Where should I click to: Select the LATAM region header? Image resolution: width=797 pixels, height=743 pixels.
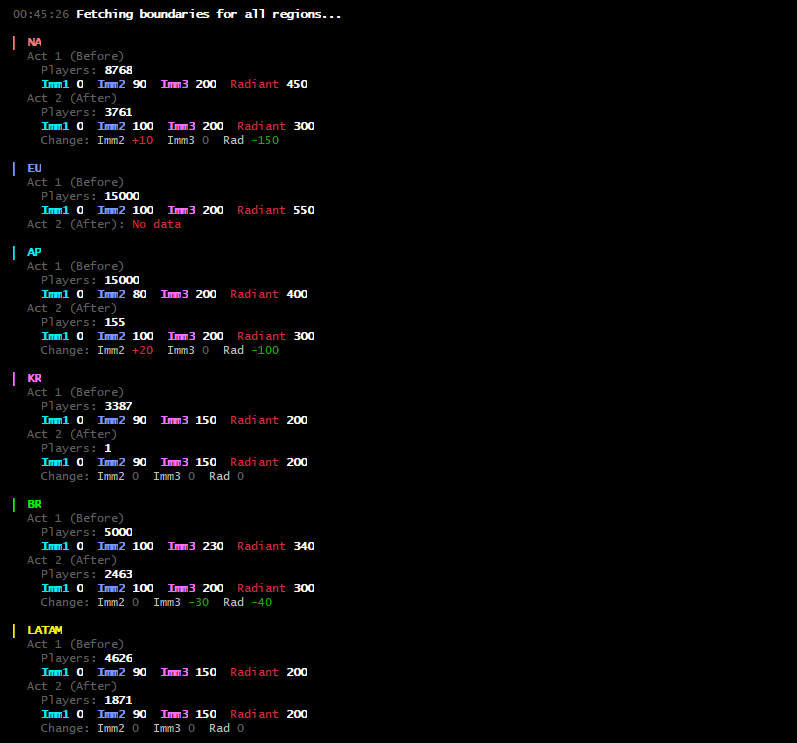45,630
